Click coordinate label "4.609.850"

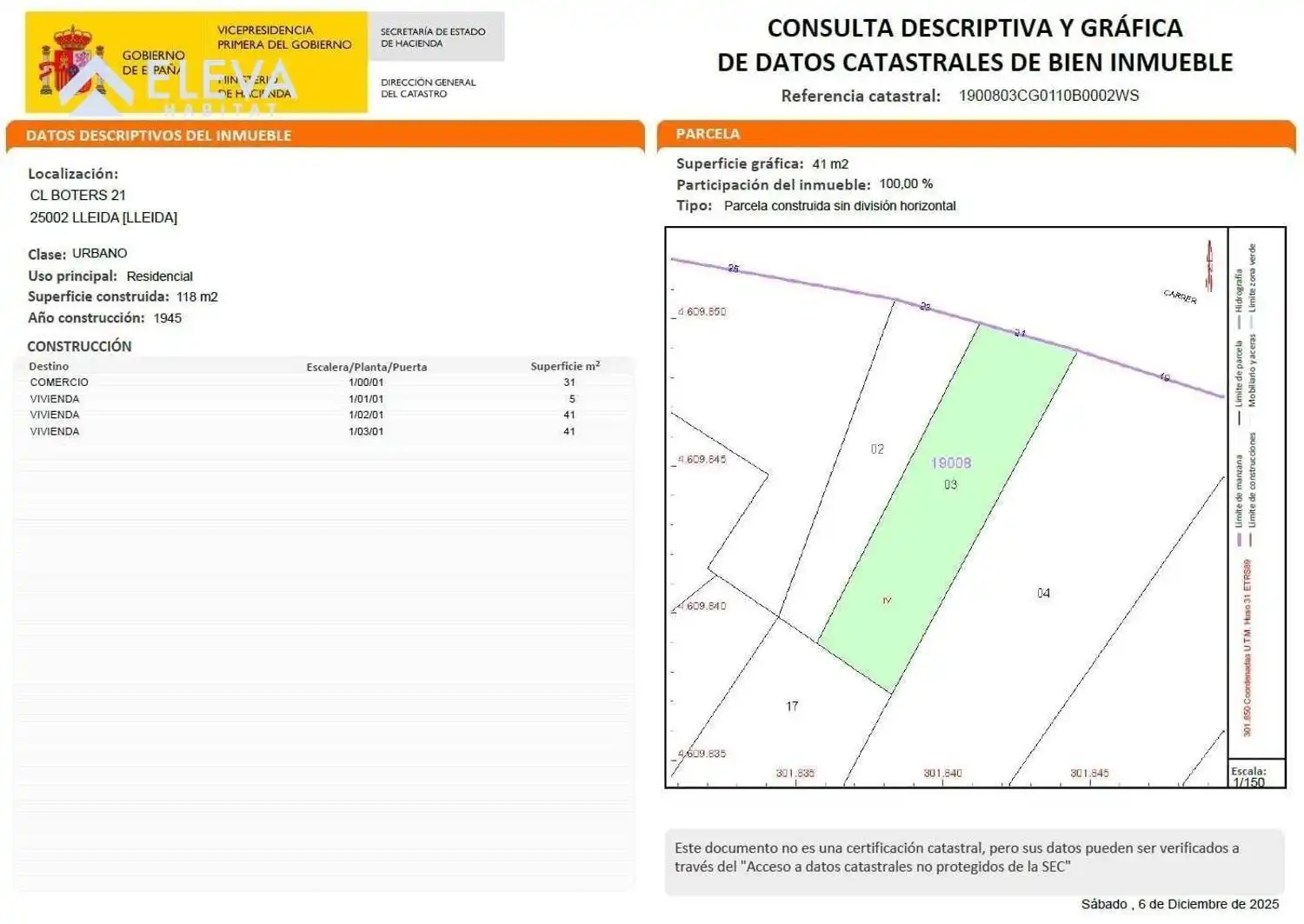pyautogui.click(x=702, y=311)
